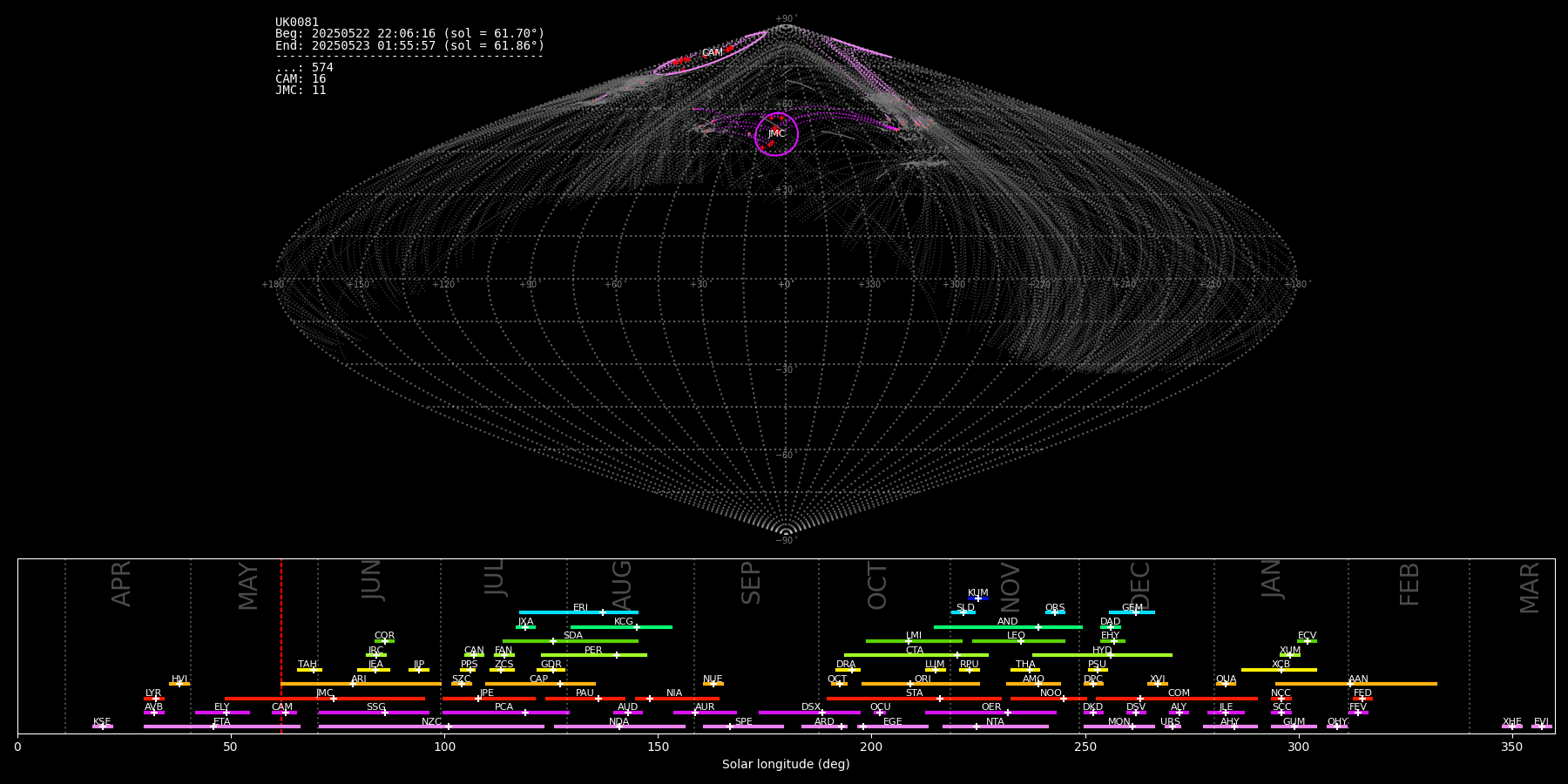Click the 'JMC: 11' count in header

pos(301,91)
